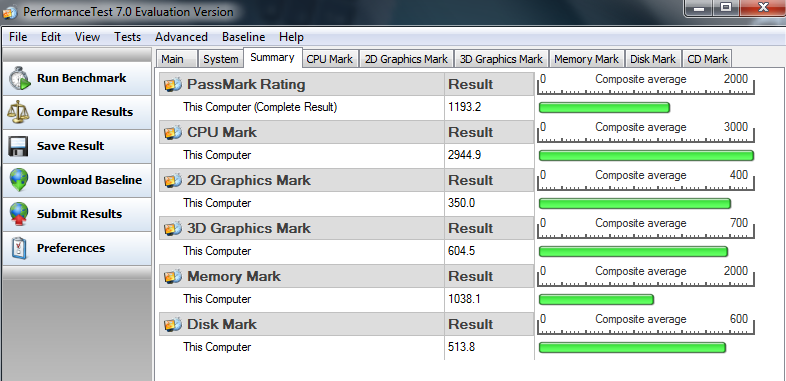Click the CPU Mark section heading text
The image size is (786, 381).
(x=222, y=133)
